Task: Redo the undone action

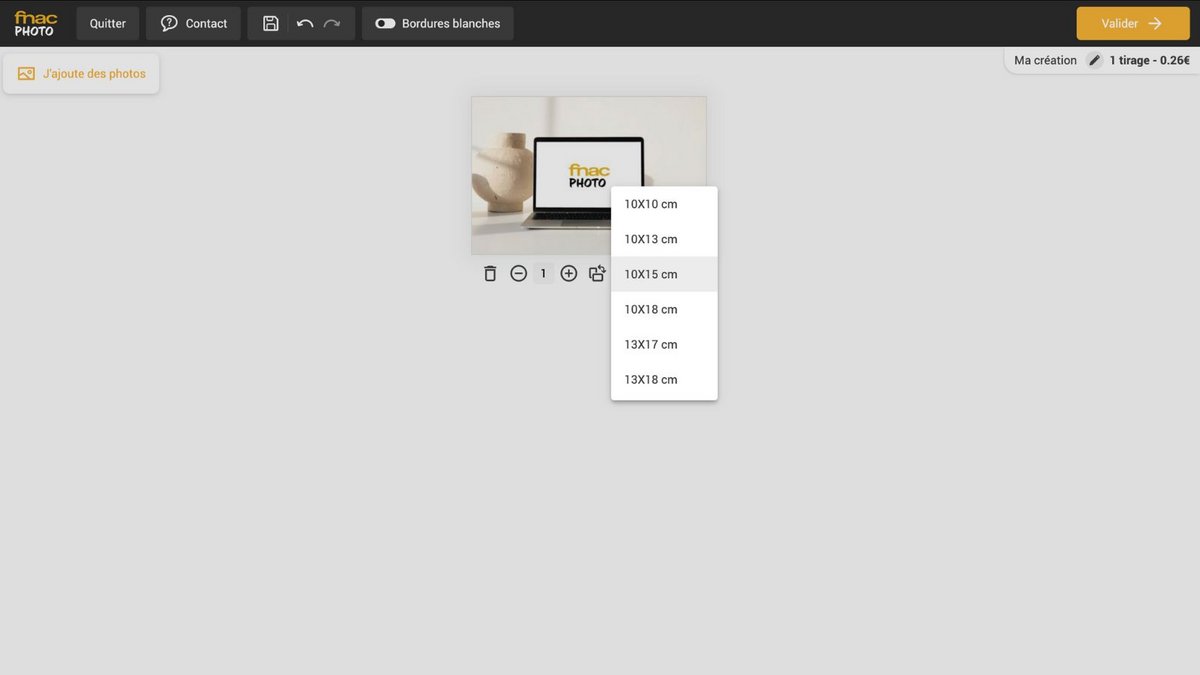Action: point(332,23)
